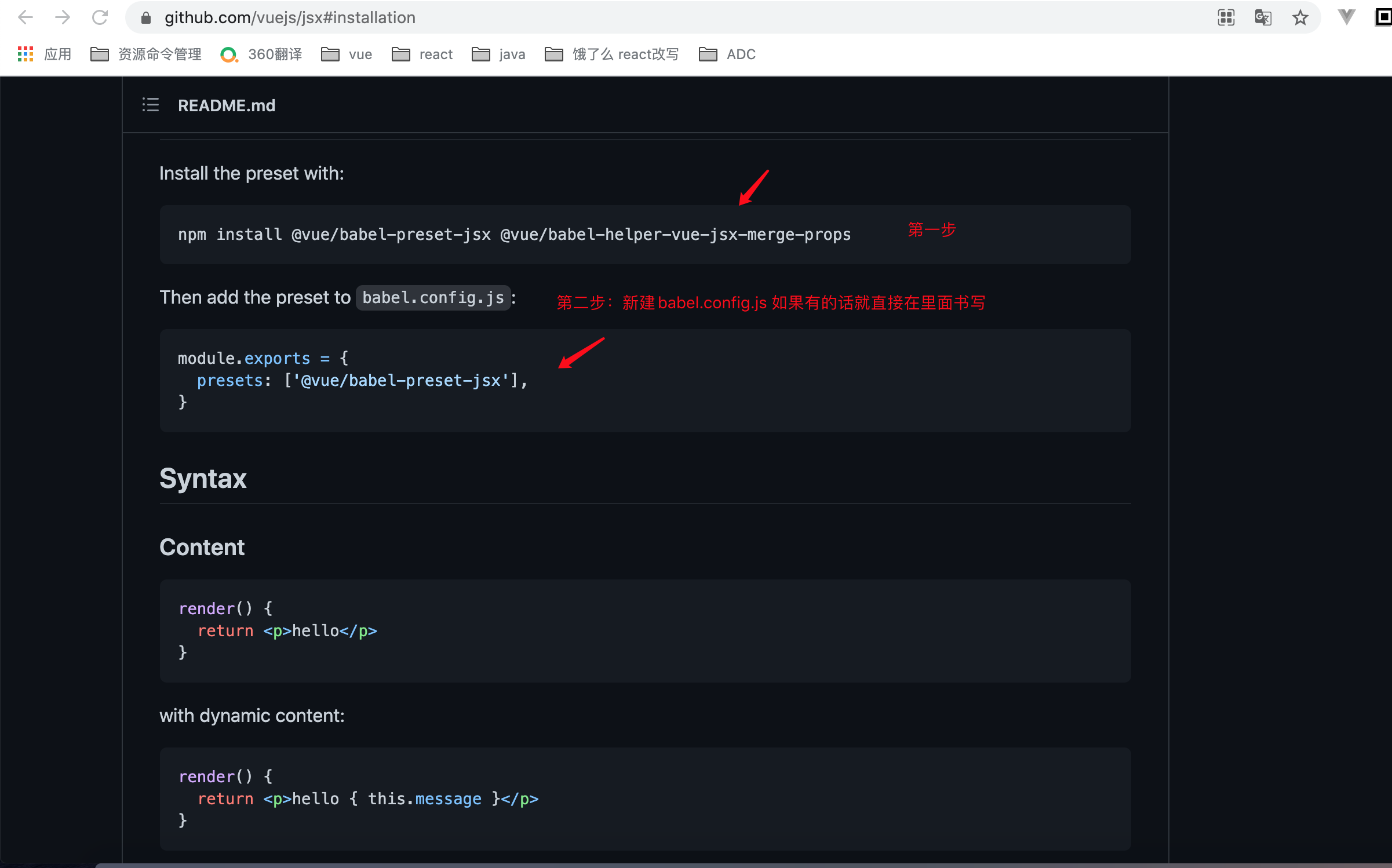Open the ADC bookmark folder
The width and height of the screenshot is (1392, 868).
point(727,54)
